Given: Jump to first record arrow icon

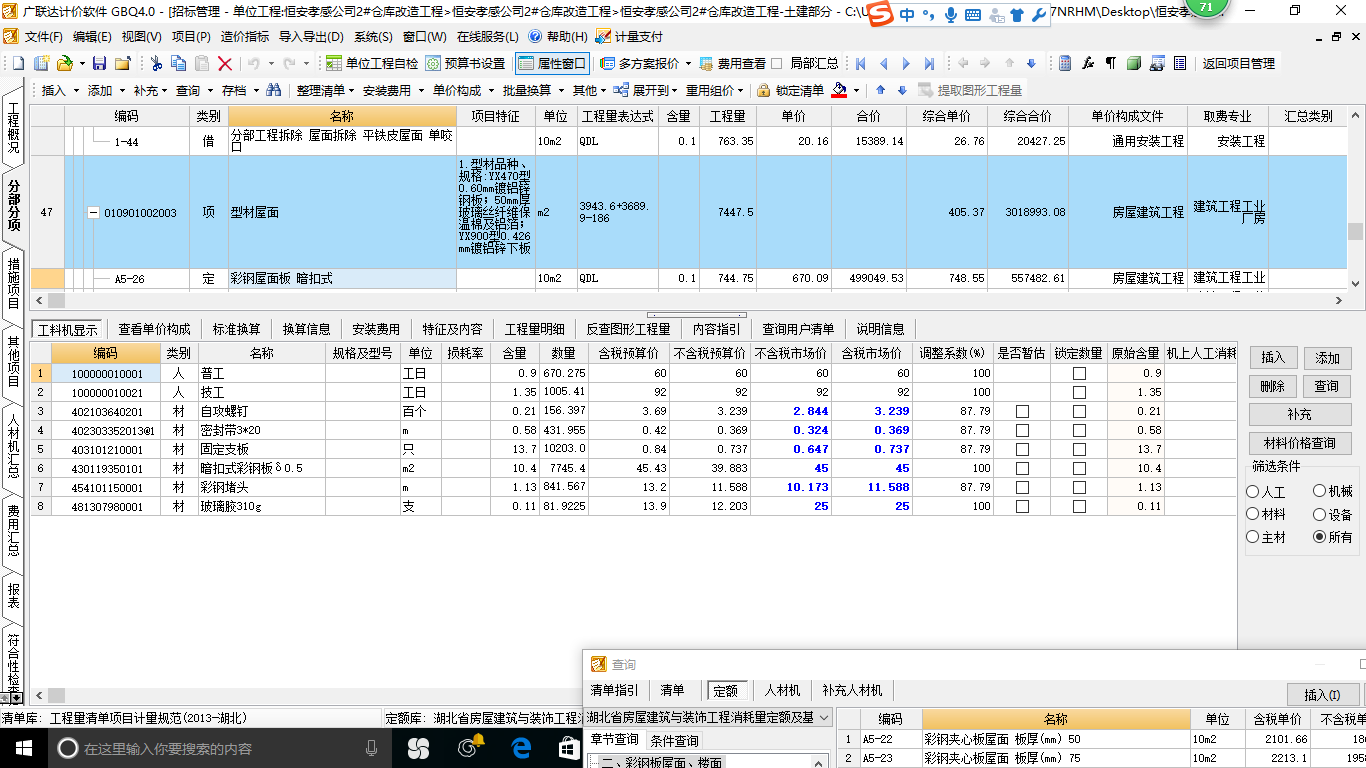Looking at the screenshot, I should pyautogui.click(x=861, y=63).
